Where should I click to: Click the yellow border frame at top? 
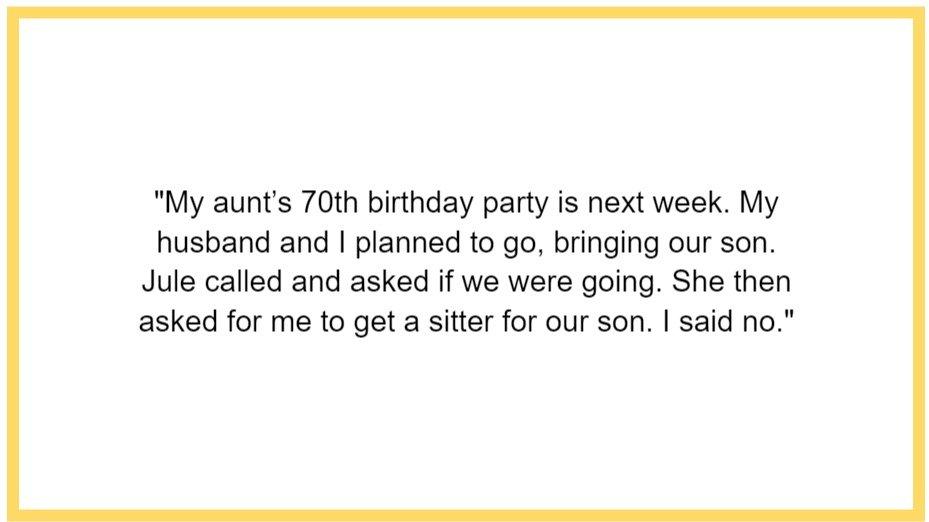tap(464, 12)
